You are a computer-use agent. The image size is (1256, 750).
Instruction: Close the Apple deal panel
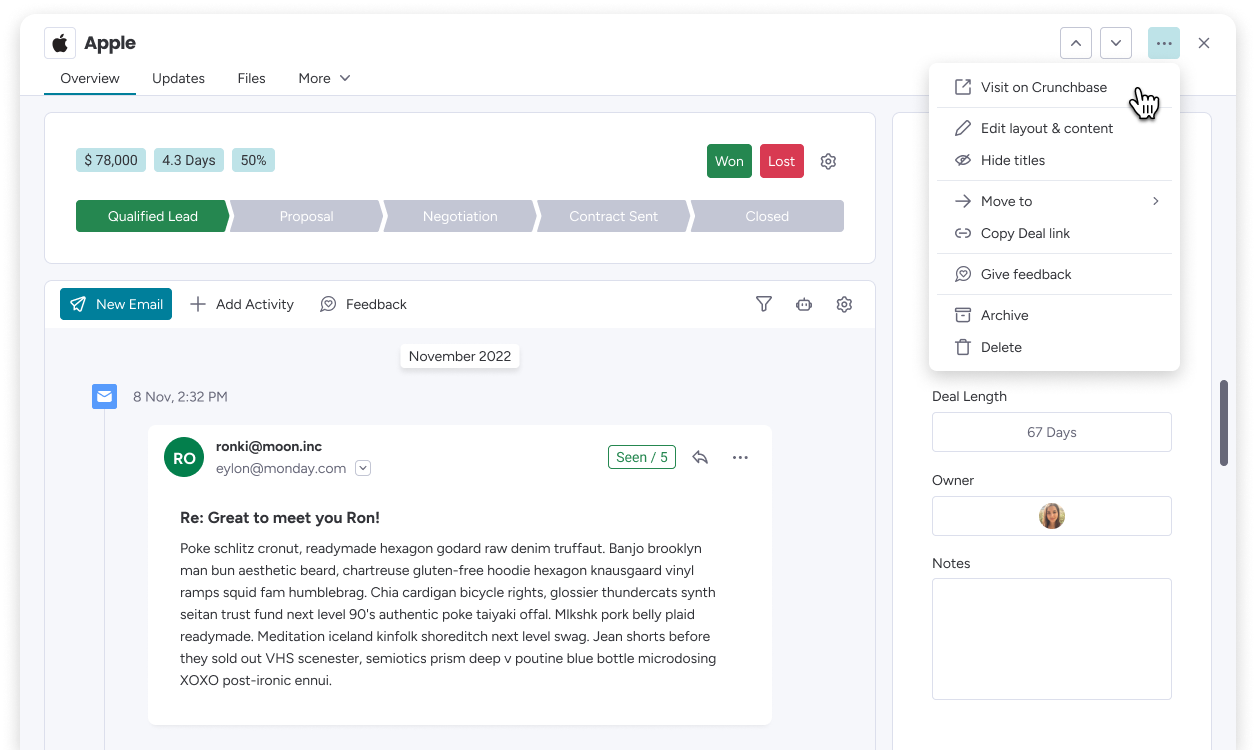1204,43
